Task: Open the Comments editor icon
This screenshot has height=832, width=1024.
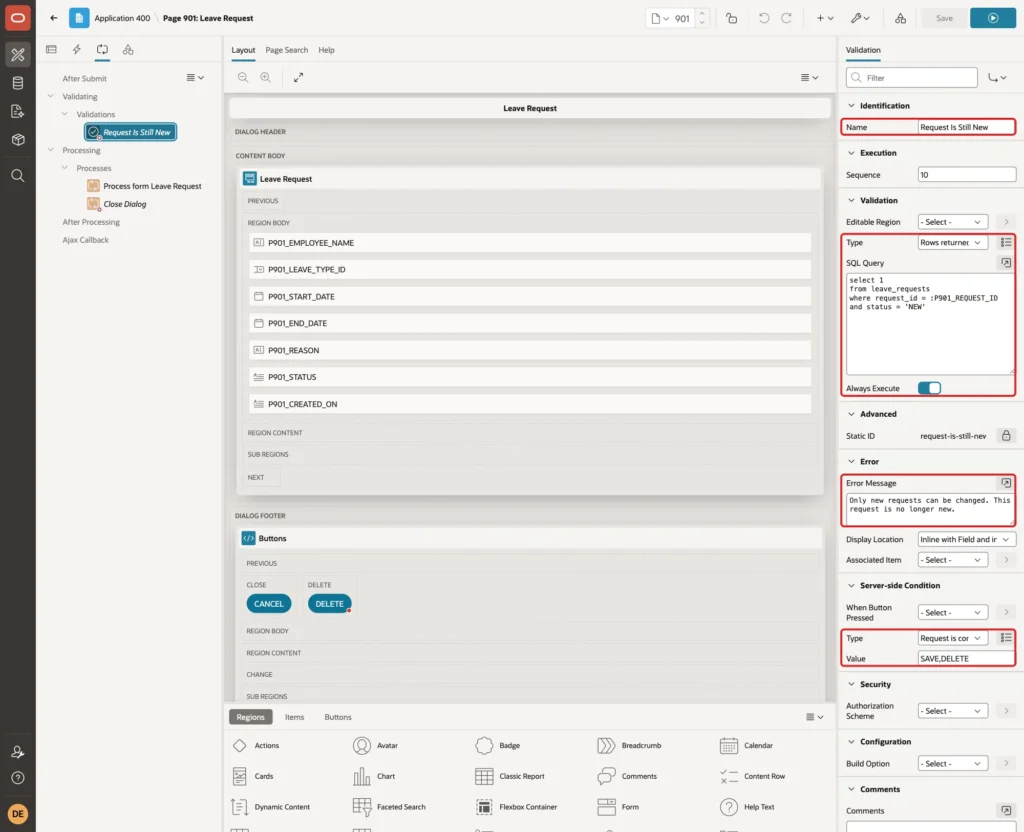Action: click(1006, 810)
